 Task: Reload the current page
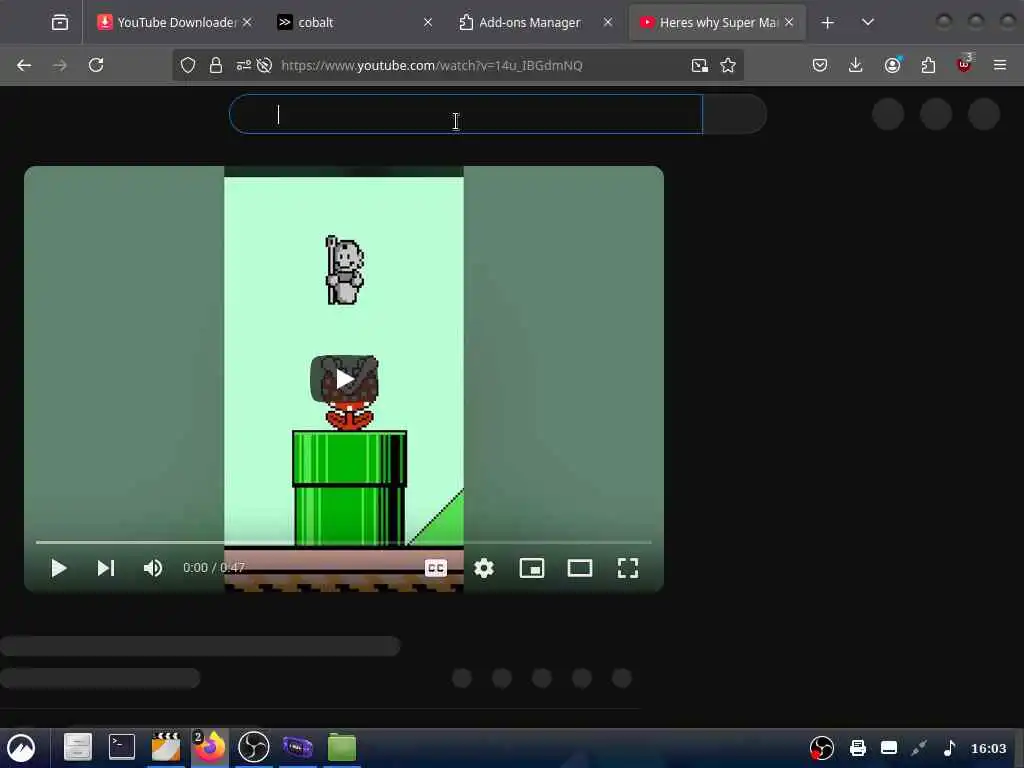[96, 65]
